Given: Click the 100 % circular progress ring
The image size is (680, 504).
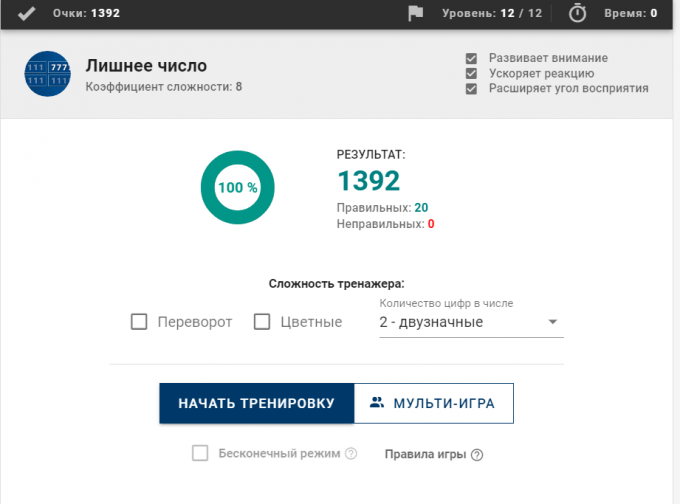Looking at the screenshot, I should point(238,187).
